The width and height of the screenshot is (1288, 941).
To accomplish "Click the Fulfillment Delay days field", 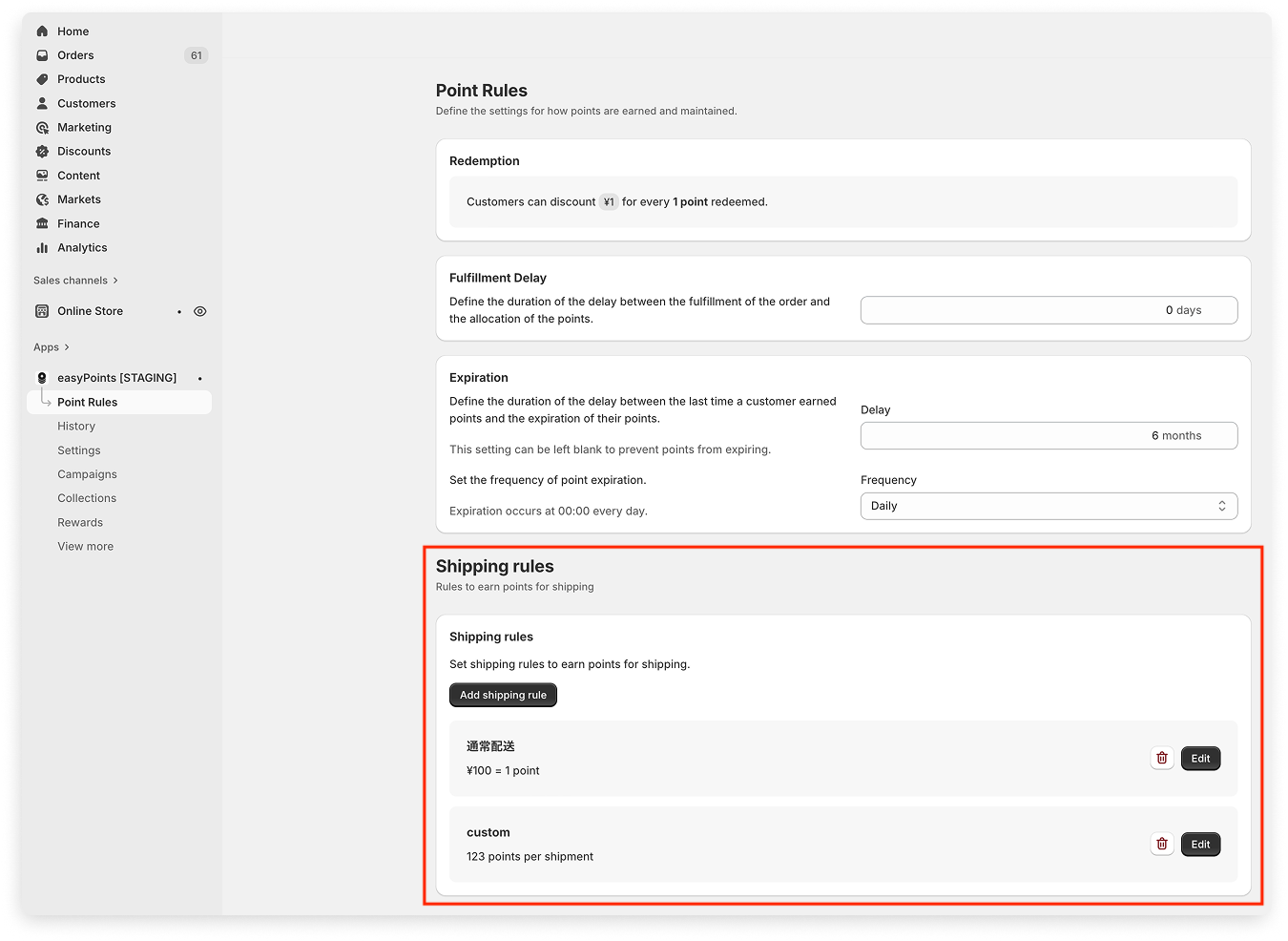I will (1049, 310).
